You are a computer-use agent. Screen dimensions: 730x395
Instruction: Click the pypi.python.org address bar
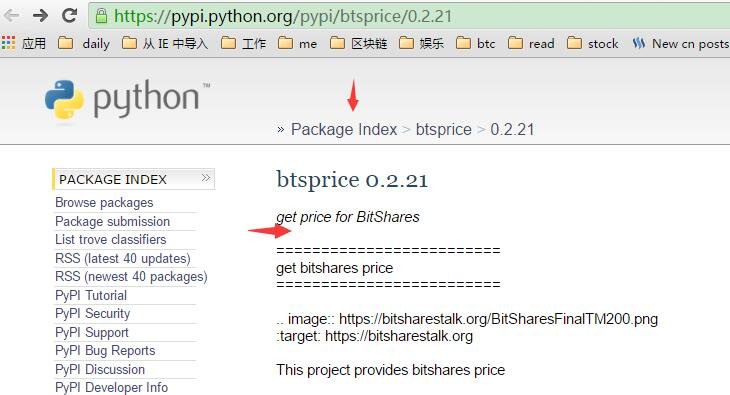coord(410,16)
